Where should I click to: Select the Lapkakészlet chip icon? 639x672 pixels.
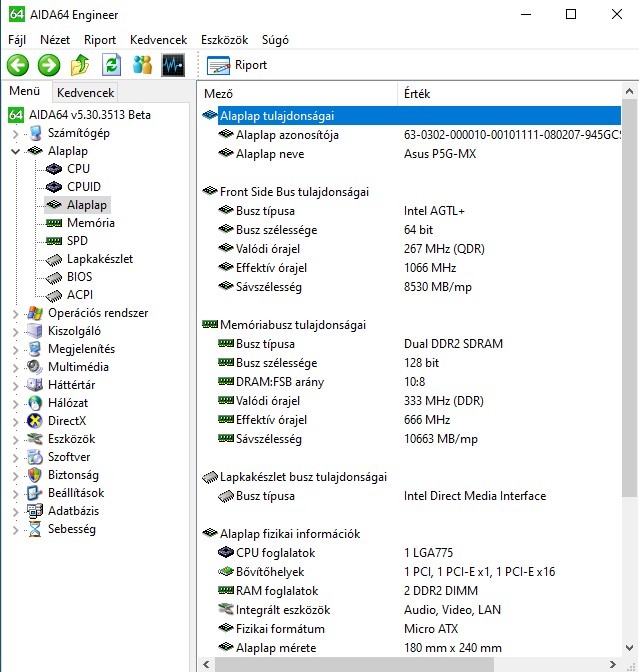[54, 259]
